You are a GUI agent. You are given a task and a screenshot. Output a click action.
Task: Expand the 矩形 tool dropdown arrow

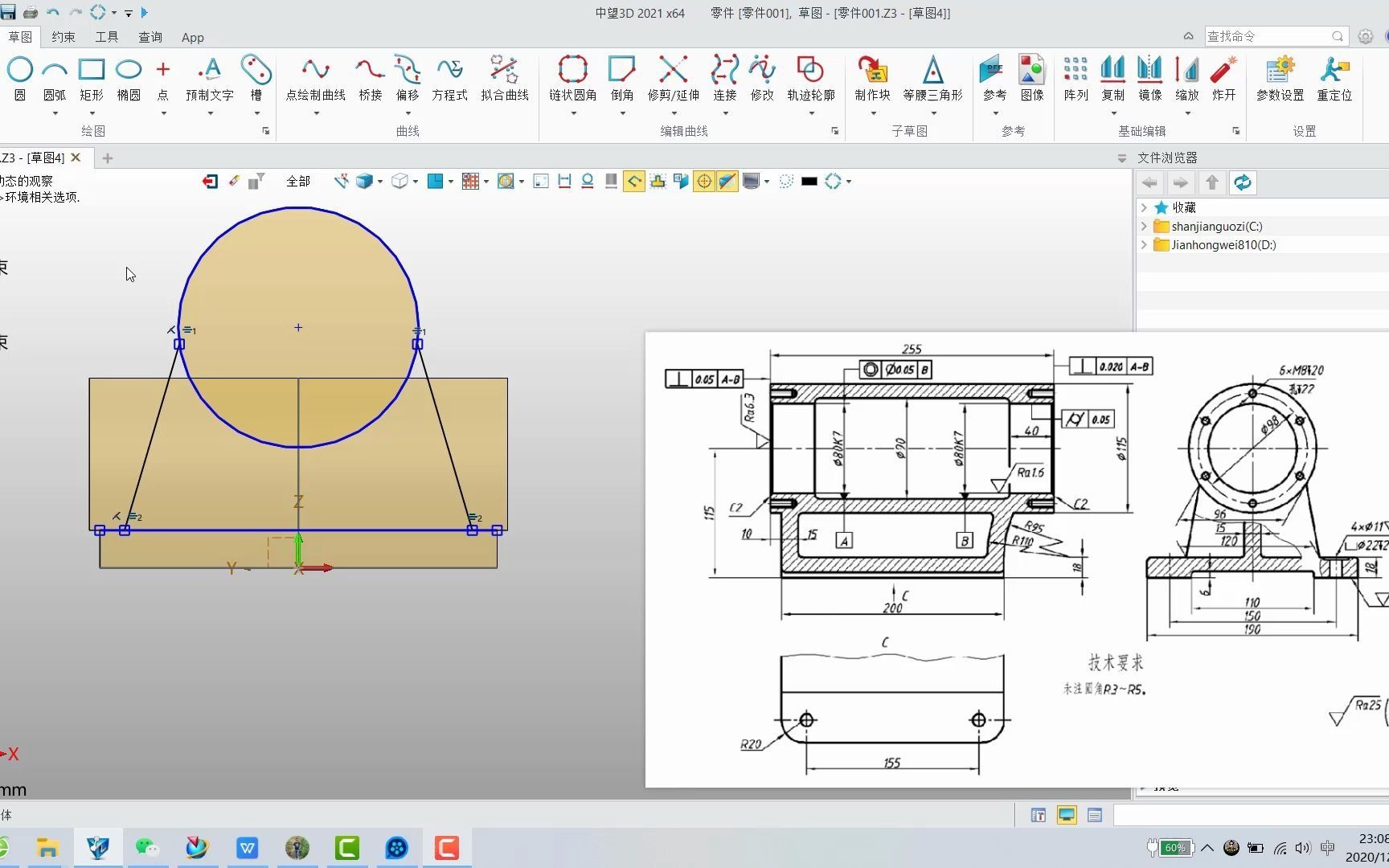click(x=92, y=113)
